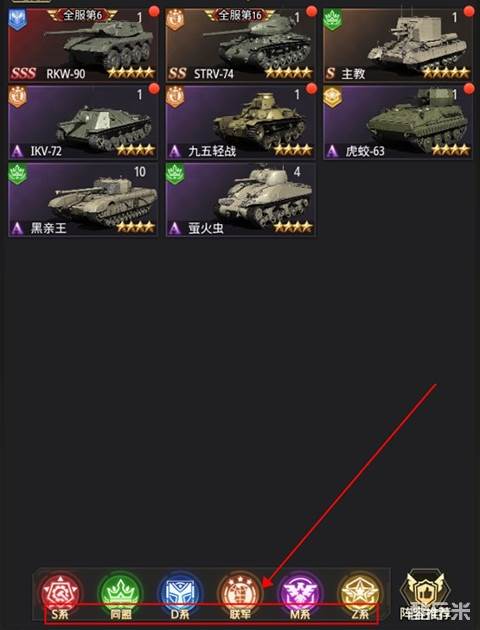This screenshot has width=480, height=630.
Task: Click the 全服第16 ranking banner on STRV-74
Action: 240,16
